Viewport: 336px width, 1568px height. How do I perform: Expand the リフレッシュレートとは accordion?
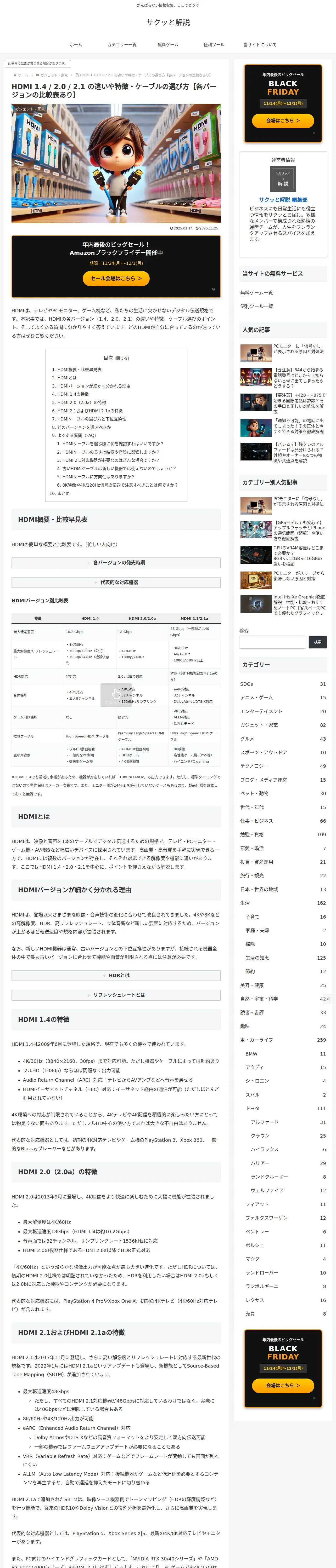point(116,995)
